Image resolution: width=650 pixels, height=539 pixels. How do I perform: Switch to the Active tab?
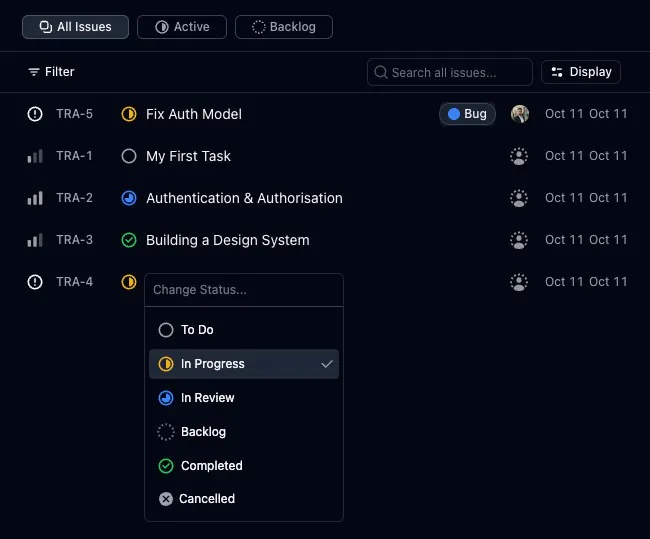[182, 27]
